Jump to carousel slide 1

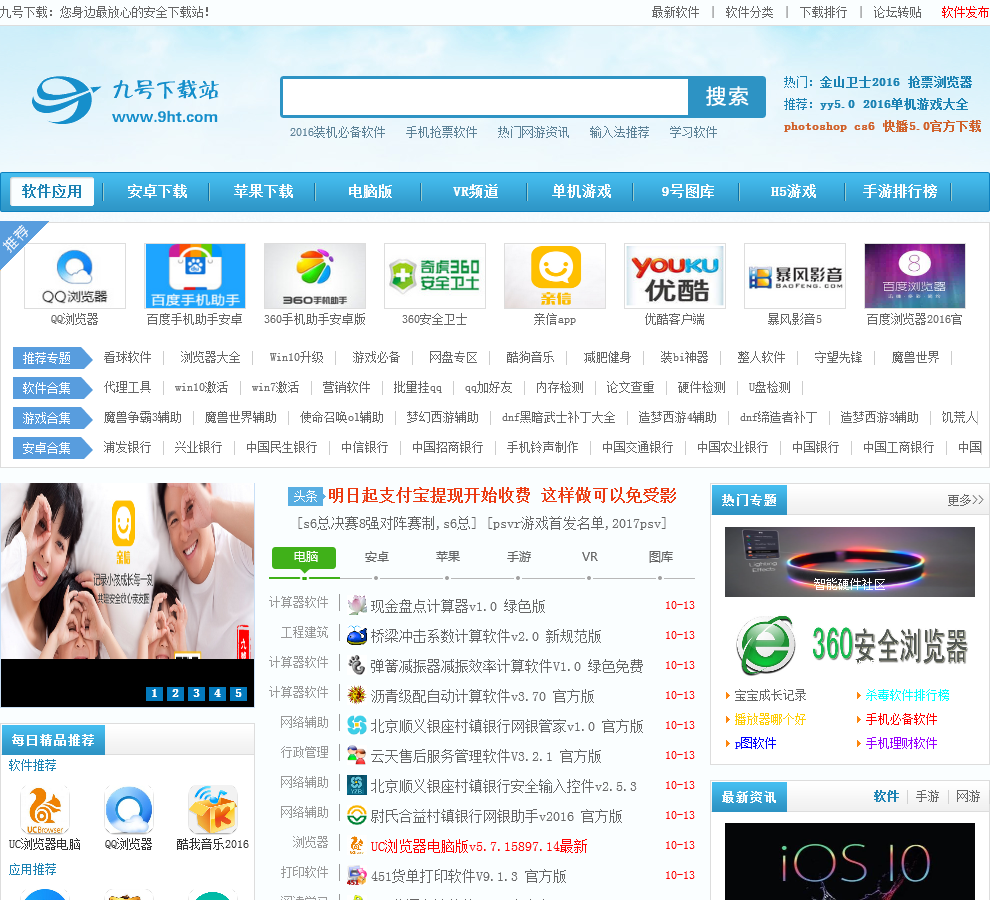[154, 693]
